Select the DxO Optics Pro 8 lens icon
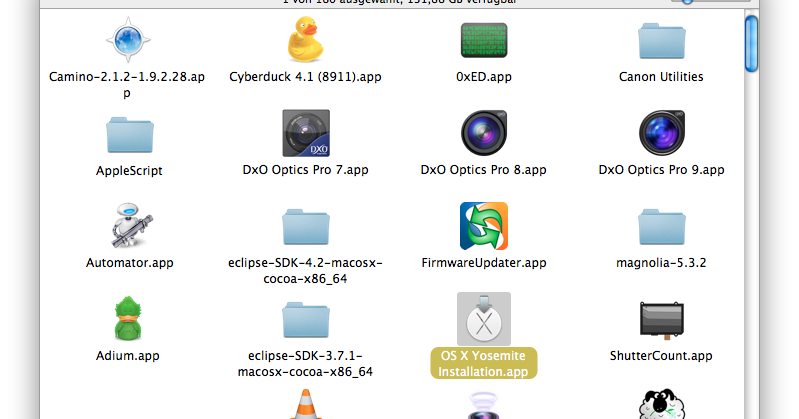The height and width of the screenshot is (419, 799). [x=484, y=133]
